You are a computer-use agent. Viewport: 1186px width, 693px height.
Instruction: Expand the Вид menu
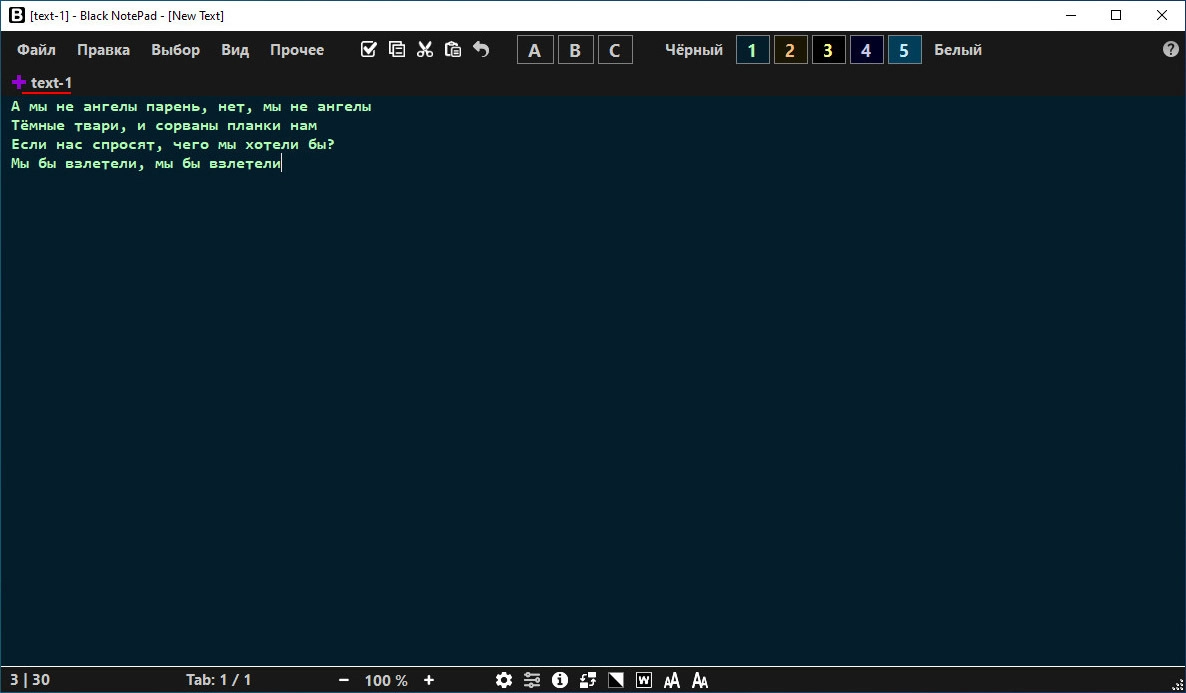[x=234, y=50]
